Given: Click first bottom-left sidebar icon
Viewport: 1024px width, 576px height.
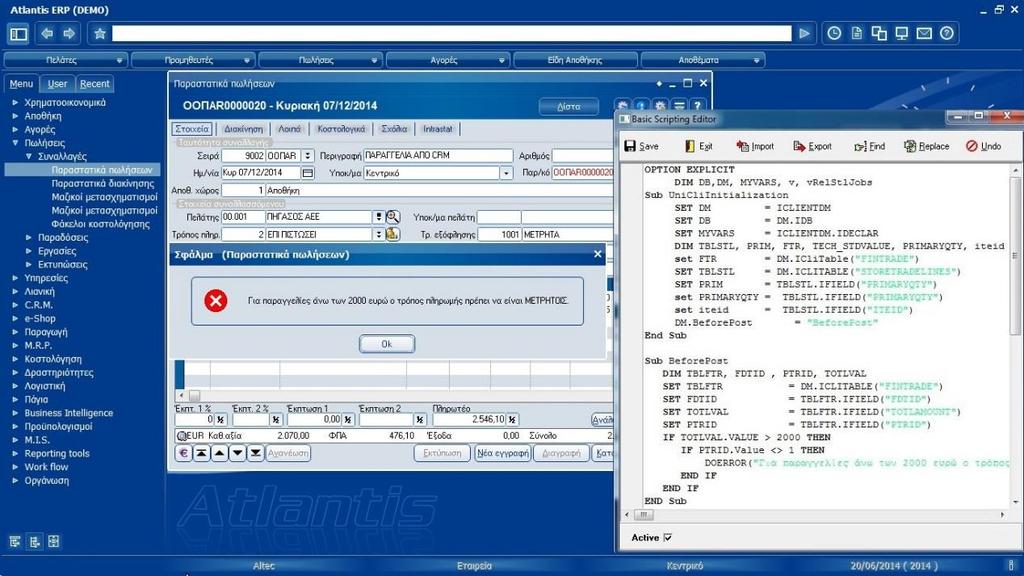Looking at the screenshot, I should tap(15, 541).
